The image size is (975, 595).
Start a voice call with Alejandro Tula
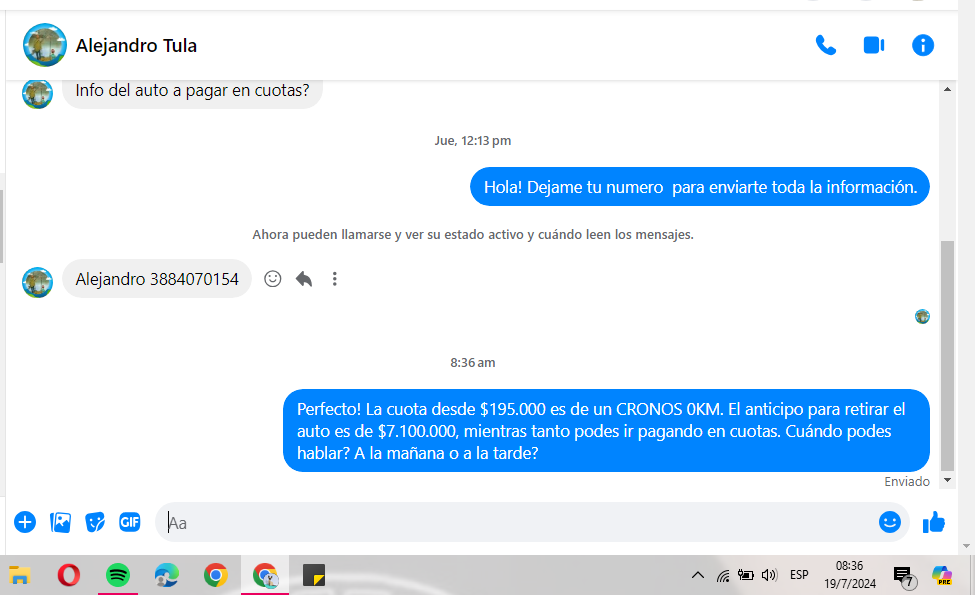coord(825,45)
